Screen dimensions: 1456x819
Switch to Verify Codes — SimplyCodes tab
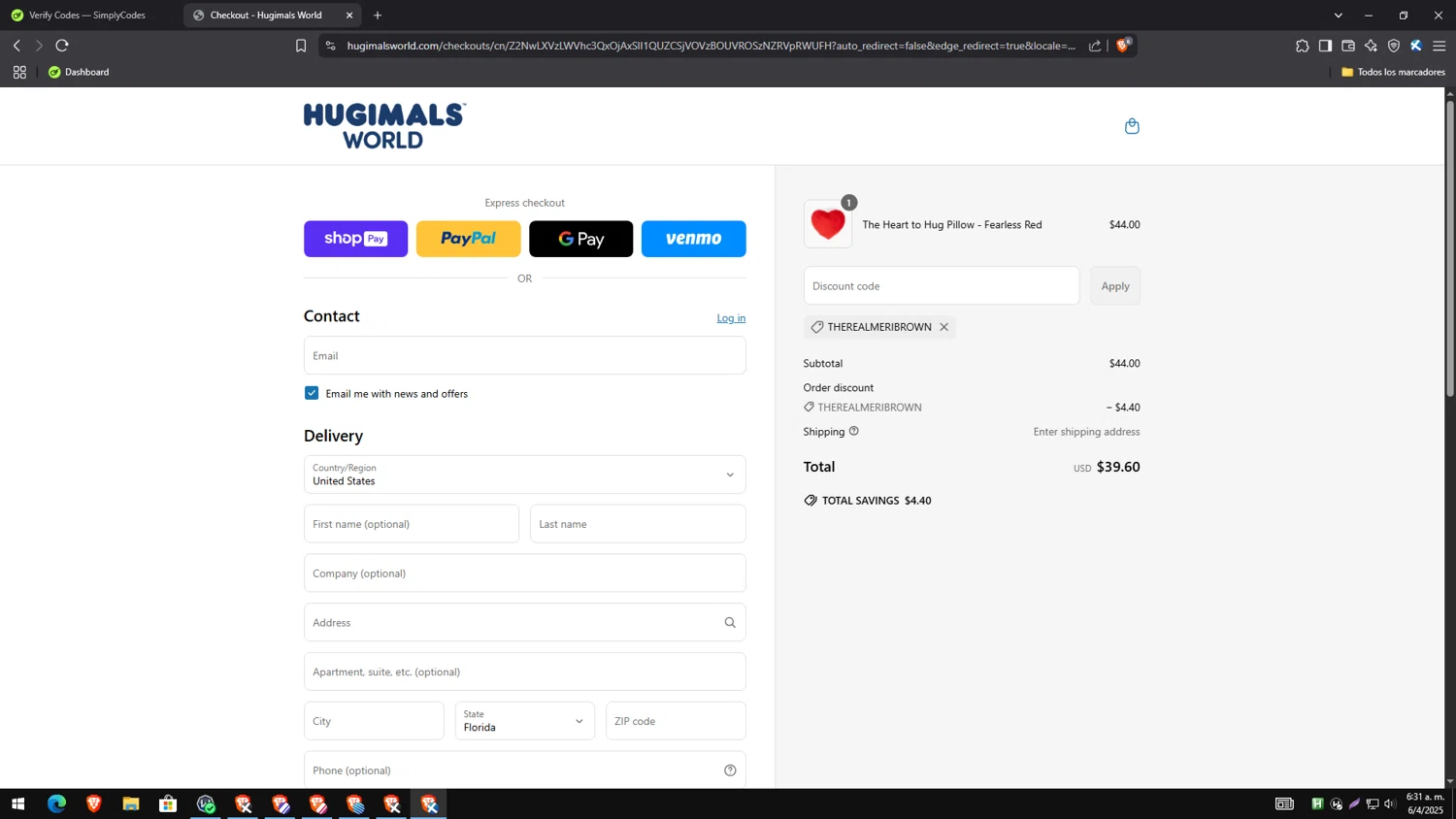(x=87, y=16)
